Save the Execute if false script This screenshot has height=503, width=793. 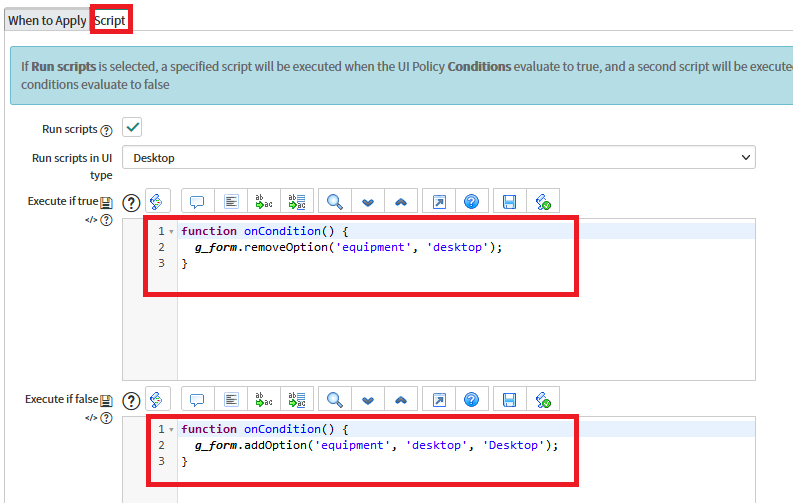[510, 399]
